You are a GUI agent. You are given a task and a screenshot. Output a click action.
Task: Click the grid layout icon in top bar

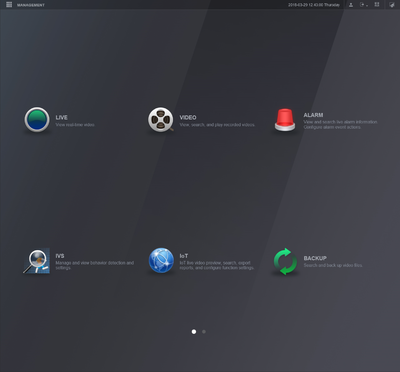pyautogui.click(x=377, y=5)
